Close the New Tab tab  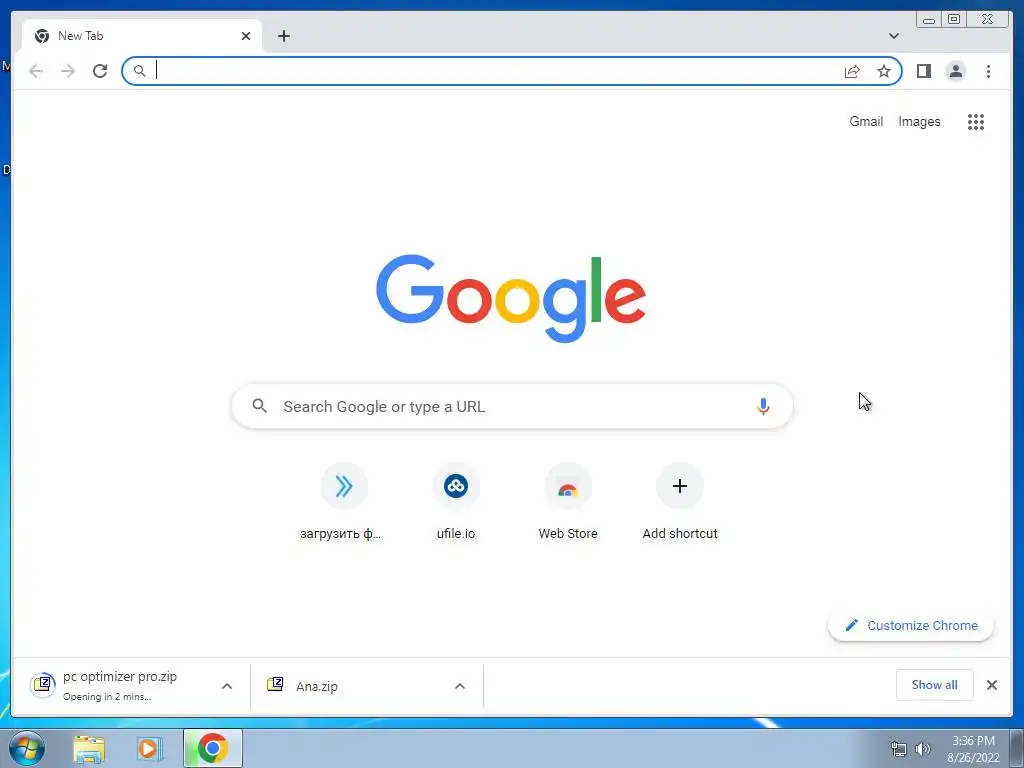point(246,36)
